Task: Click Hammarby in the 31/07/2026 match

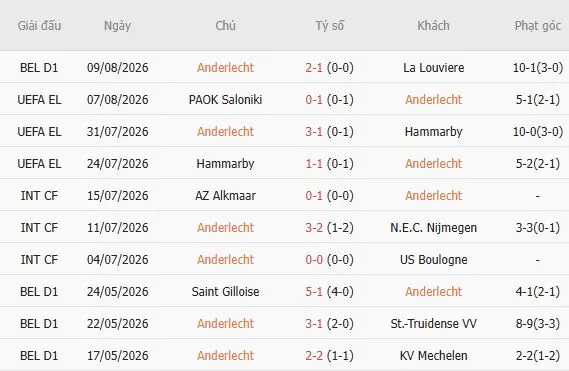Action: coord(434,131)
